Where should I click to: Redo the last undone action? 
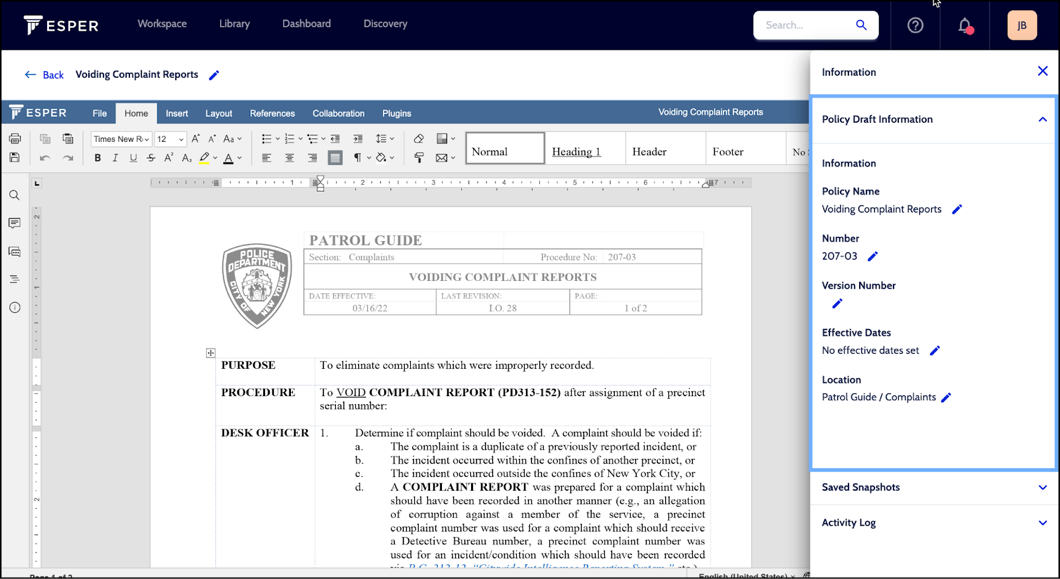point(68,158)
